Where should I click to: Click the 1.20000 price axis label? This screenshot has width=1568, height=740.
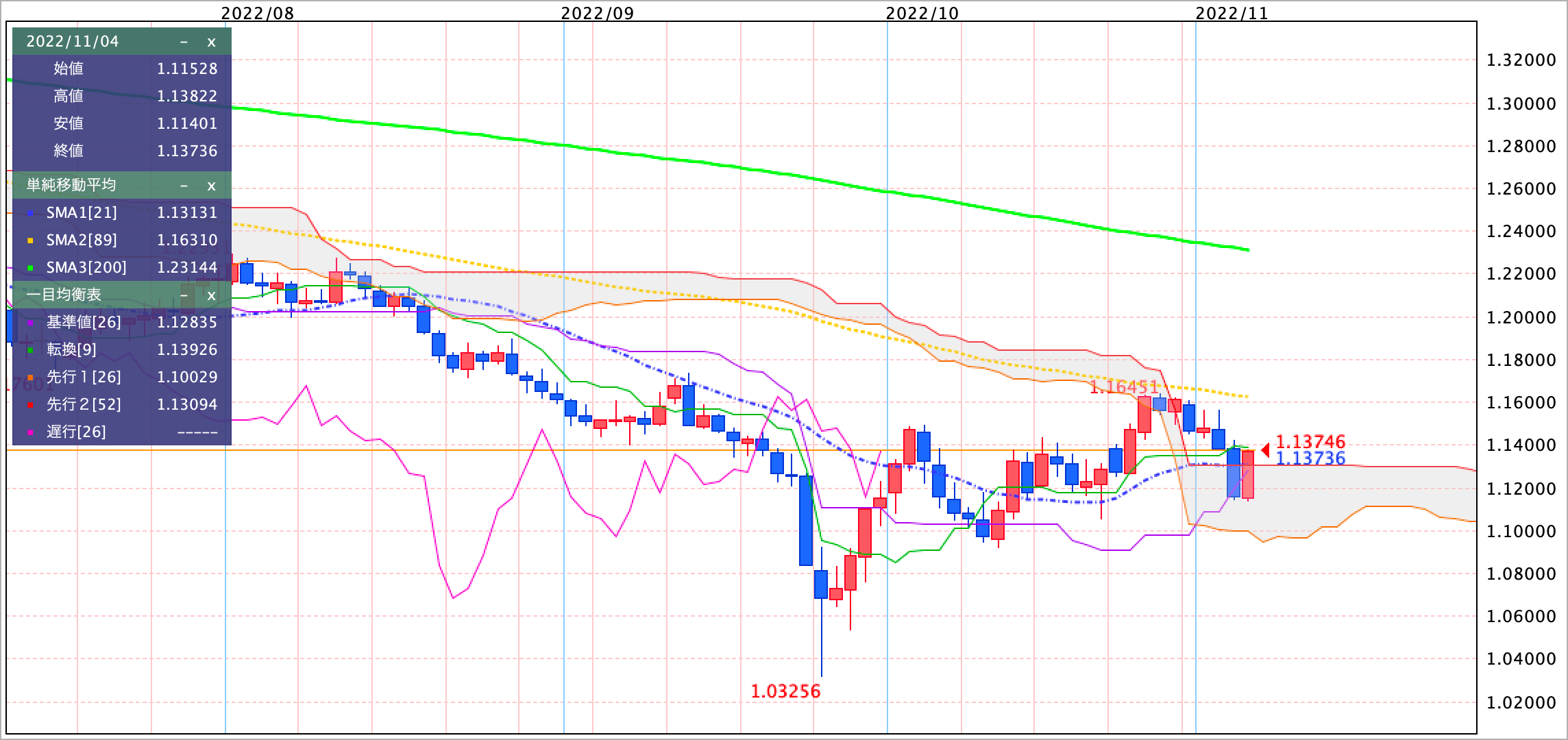tap(1520, 317)
